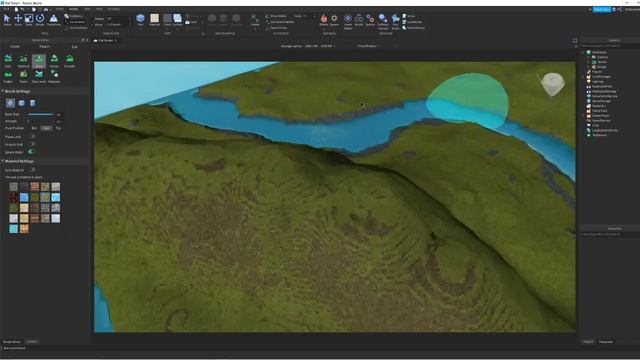Choose the Subtract terrain tool
Image resolution: width=640 pixels, height=360 pixels.
click(x=23, y=61)
